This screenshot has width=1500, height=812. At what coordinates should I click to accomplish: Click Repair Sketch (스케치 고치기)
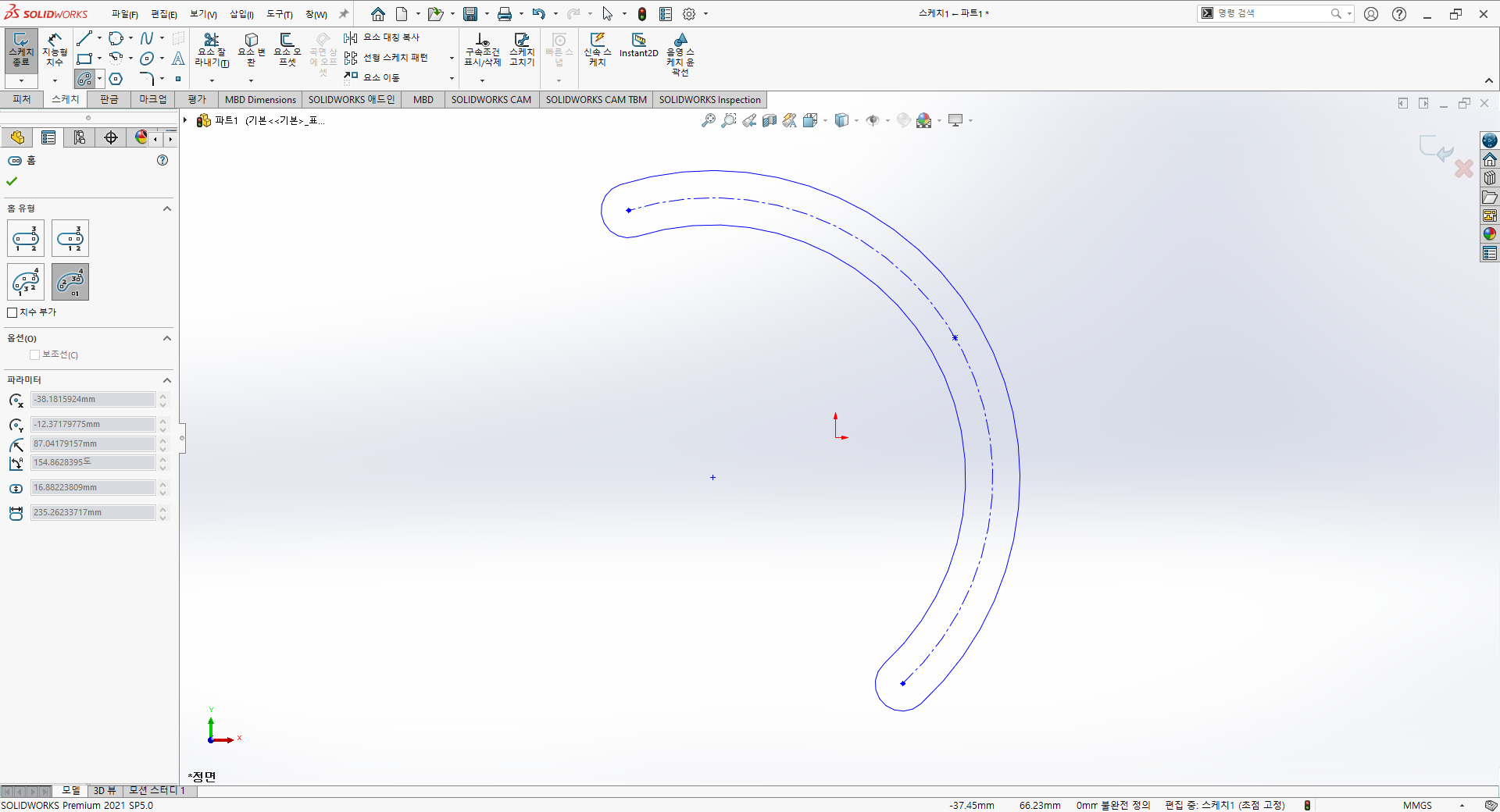(522, 50)
